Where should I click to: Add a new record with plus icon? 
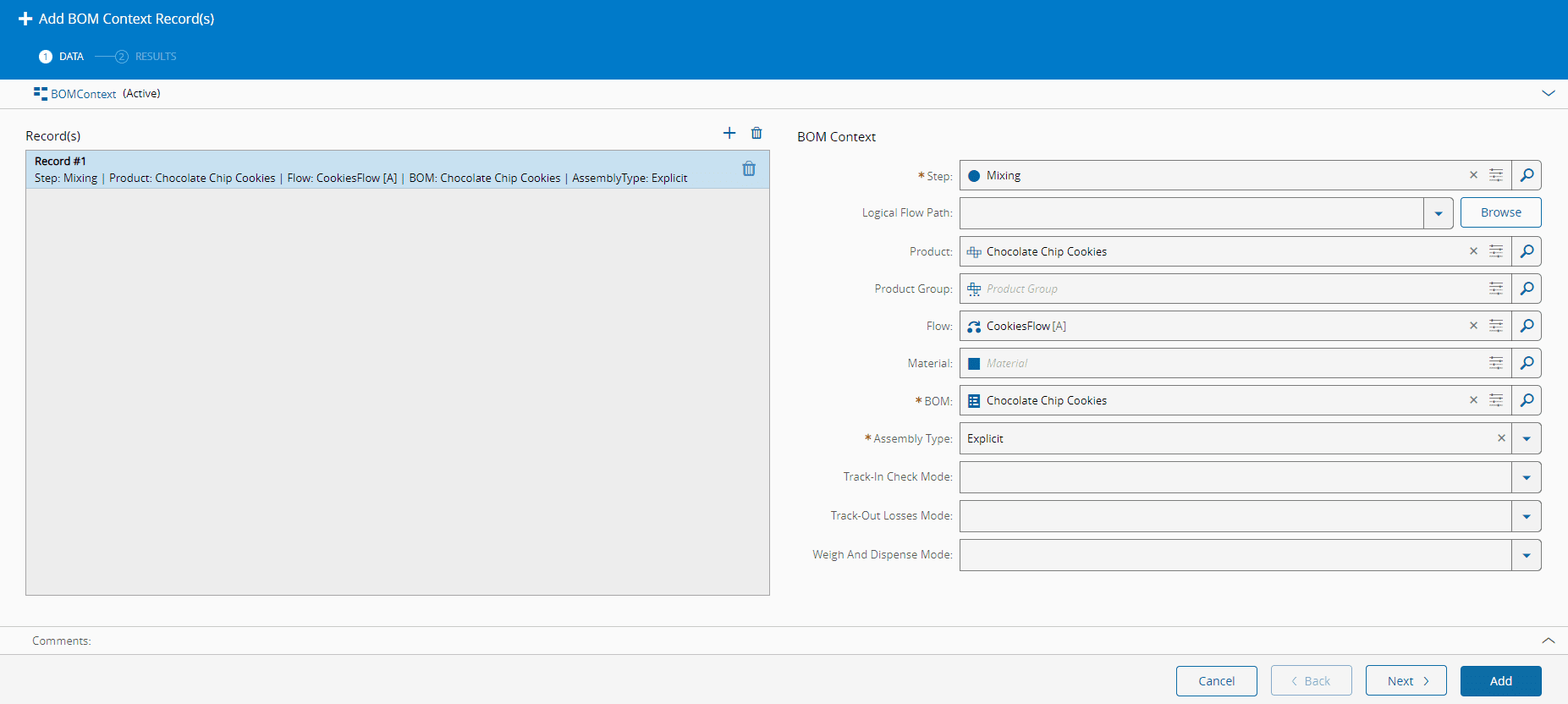click(729, 133)
